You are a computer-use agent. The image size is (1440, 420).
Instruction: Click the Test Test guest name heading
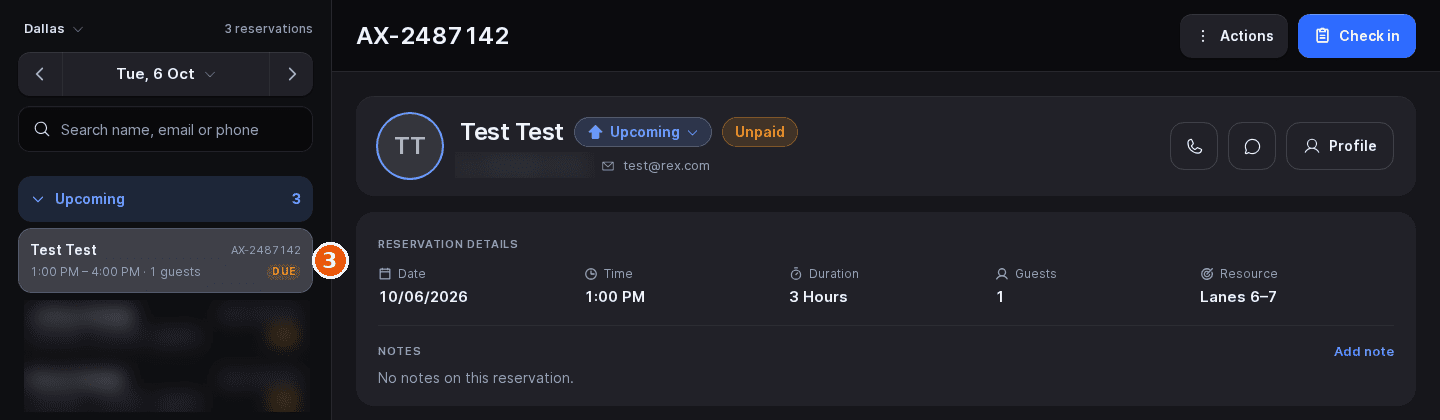coord(512,131)
